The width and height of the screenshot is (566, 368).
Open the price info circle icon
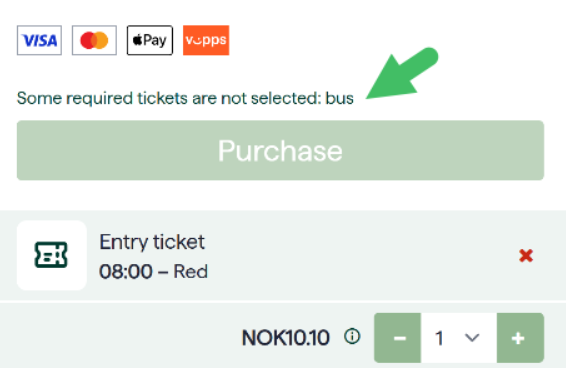(352, 337)
